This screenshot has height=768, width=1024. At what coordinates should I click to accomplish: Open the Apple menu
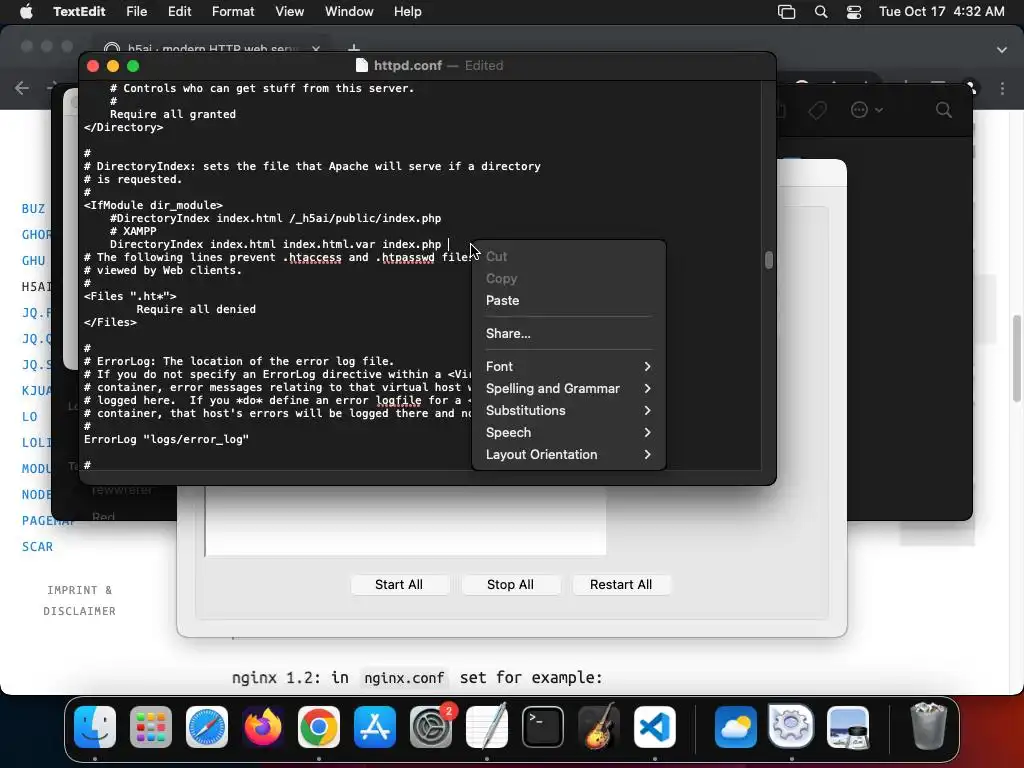pos(26,12)
